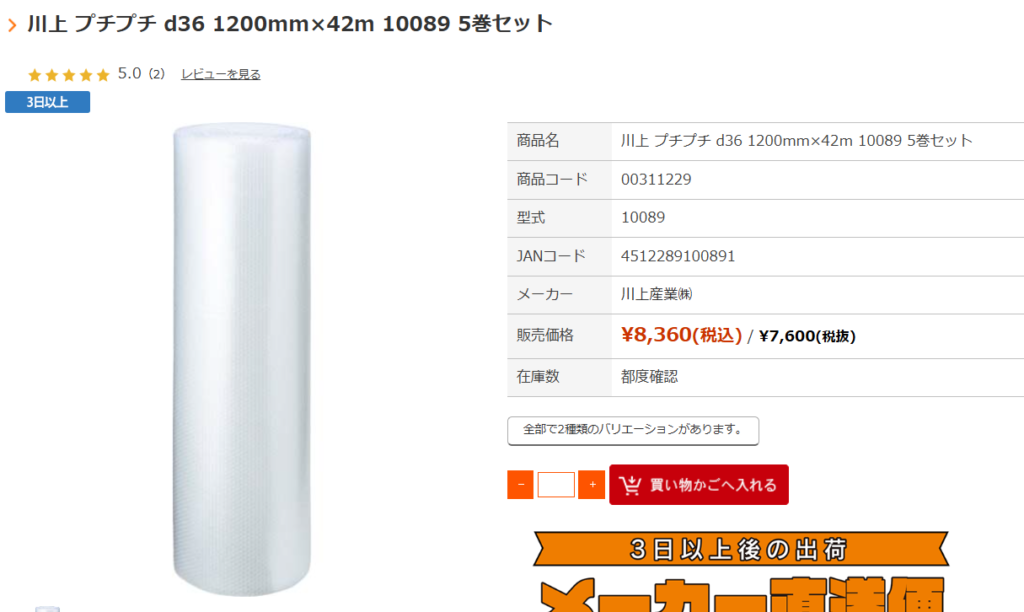This screenshot has width=1024, height=612.
Task: Click the ¥8,360(税込) price text
Action: [x=681, y=335]
